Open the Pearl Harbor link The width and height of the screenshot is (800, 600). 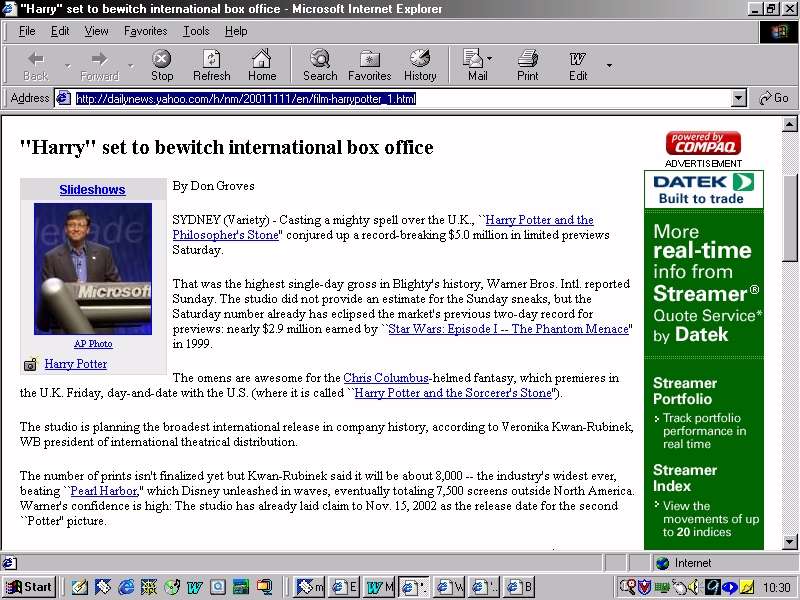pyautogui.click(x=104, y=491)
